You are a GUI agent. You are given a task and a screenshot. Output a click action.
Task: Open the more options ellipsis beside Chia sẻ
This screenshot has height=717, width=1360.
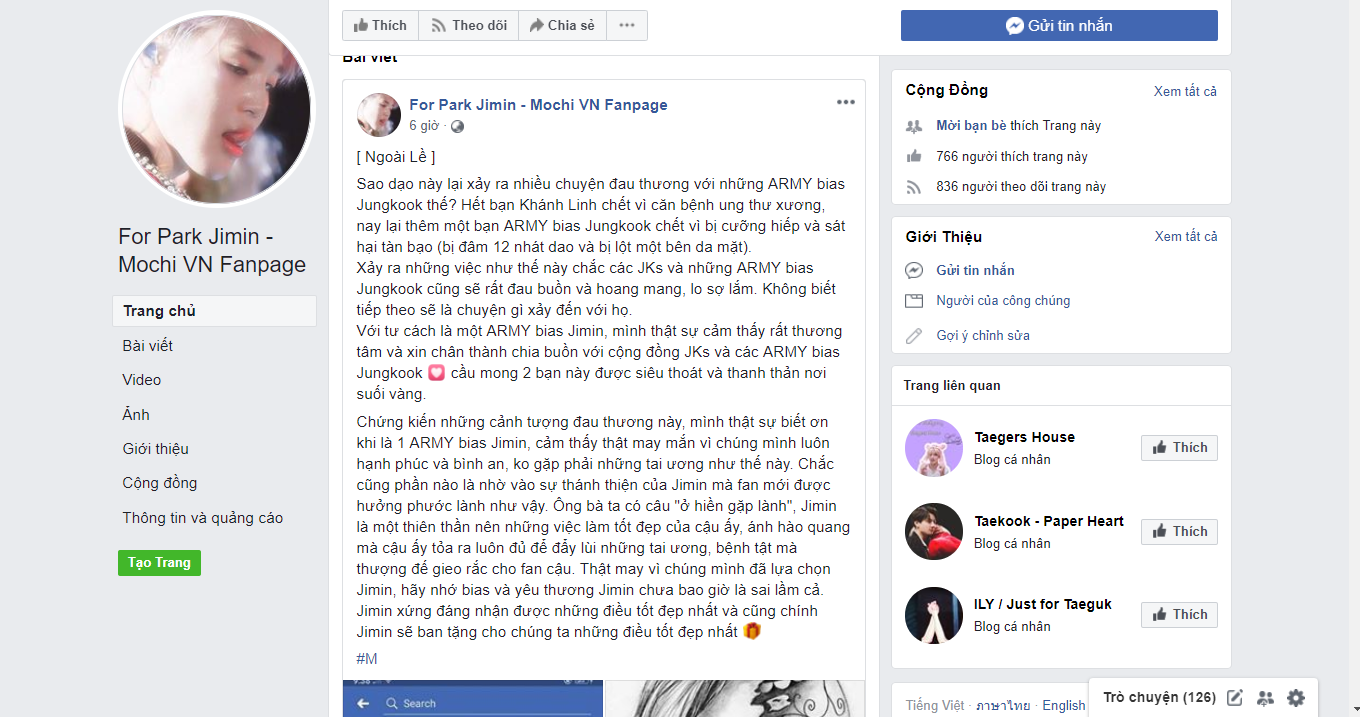(626, 25)
